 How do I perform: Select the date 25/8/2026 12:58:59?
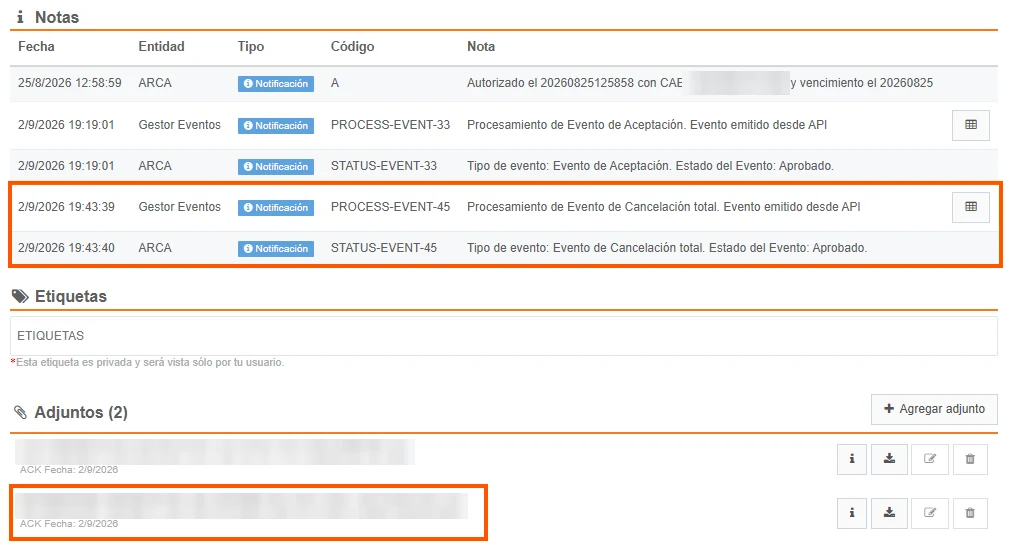[x=70, y=83]
